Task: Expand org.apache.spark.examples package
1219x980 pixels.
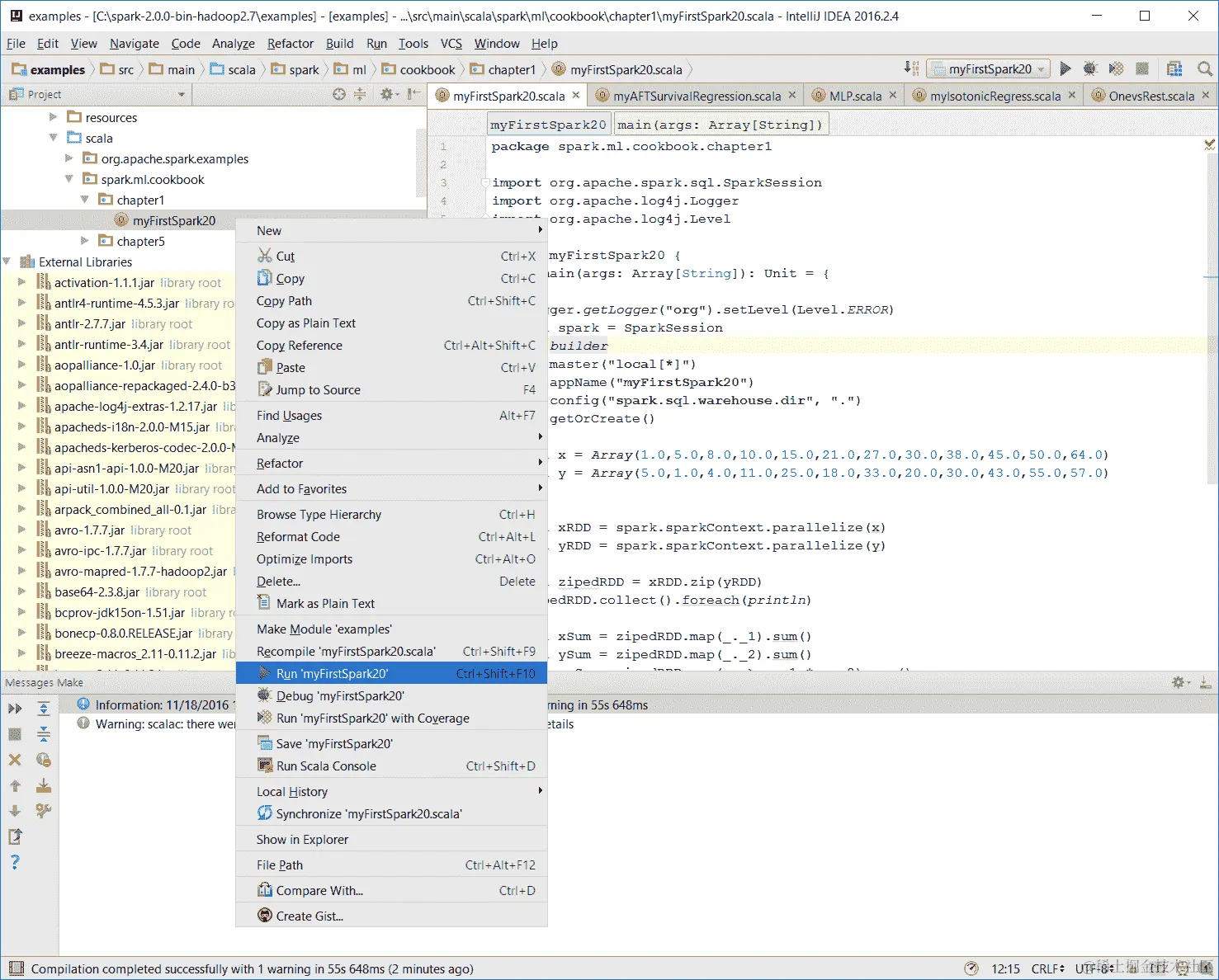Action: click(x=69, y=158)
